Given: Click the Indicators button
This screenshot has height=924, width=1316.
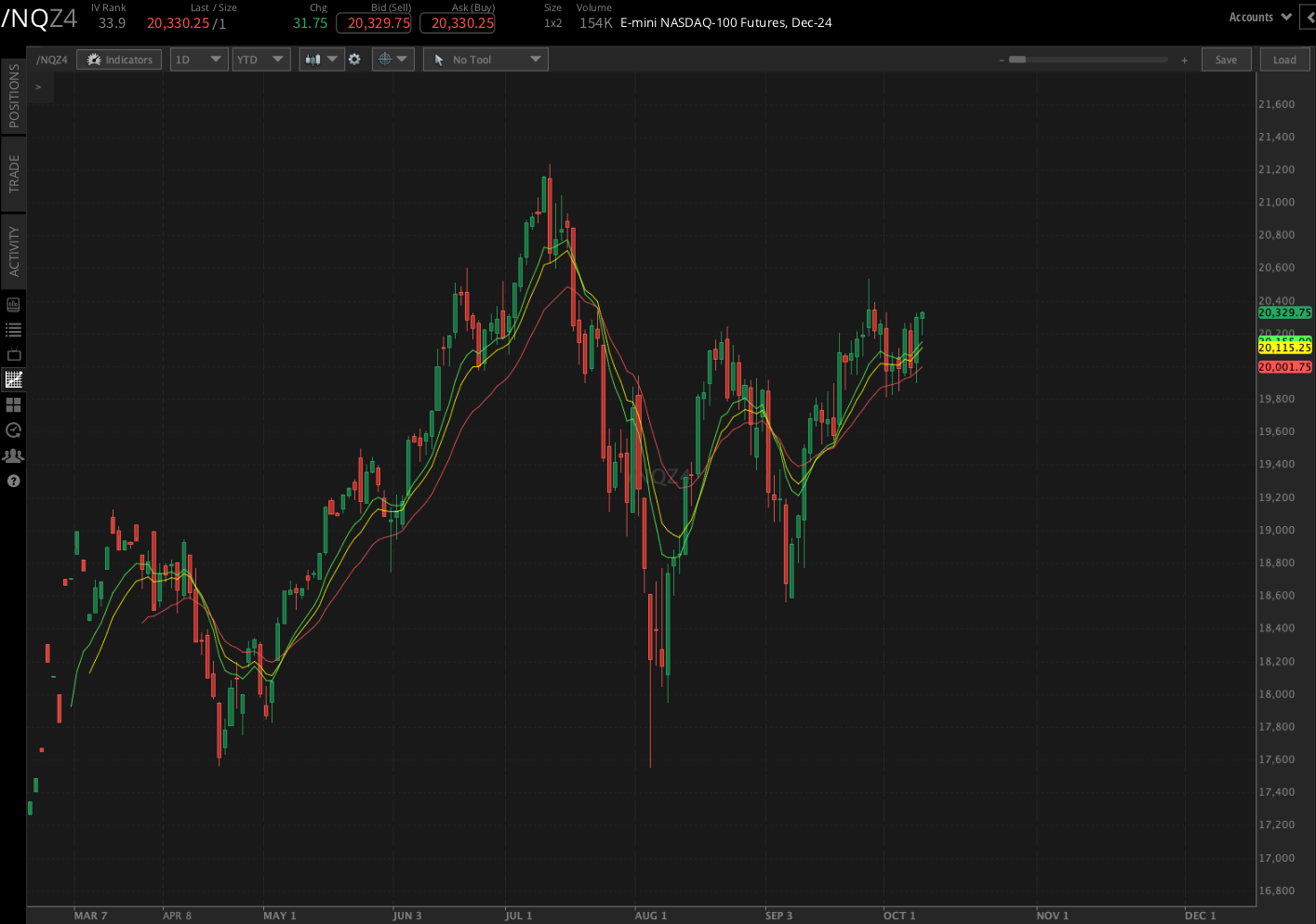Looking at the screenshot, I should click(x=118, y=59).
